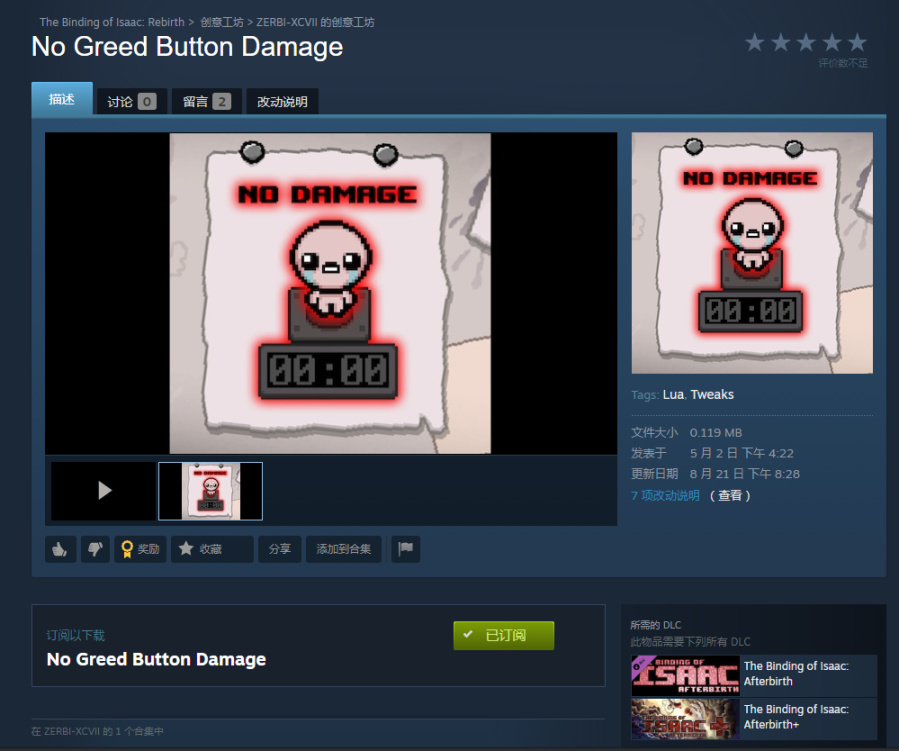Open the 讨论 discussions tab
This screenshot has height=751, width=899.
point(132,101)
